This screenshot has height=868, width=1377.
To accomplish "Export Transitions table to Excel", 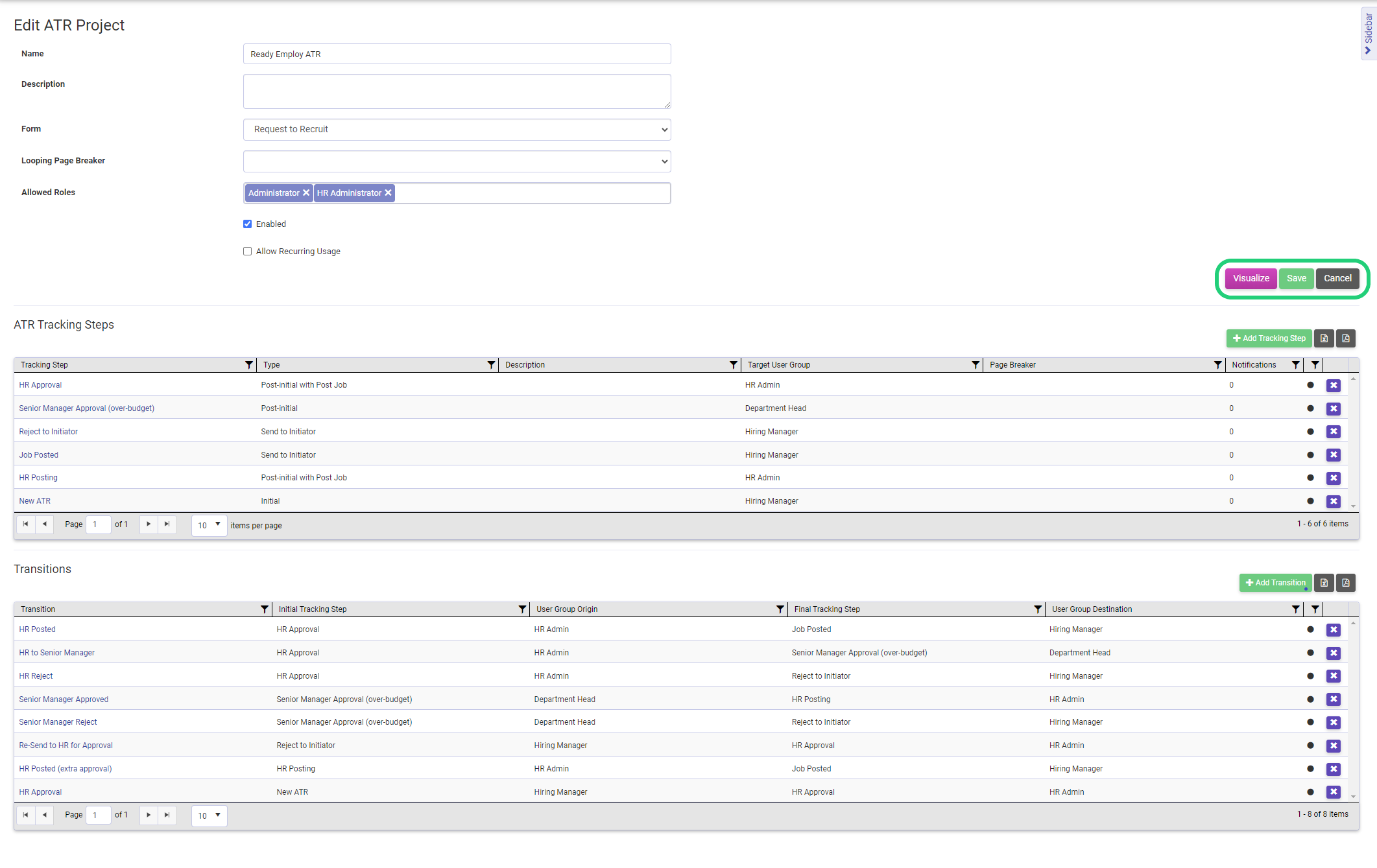I will (1324, 583).
